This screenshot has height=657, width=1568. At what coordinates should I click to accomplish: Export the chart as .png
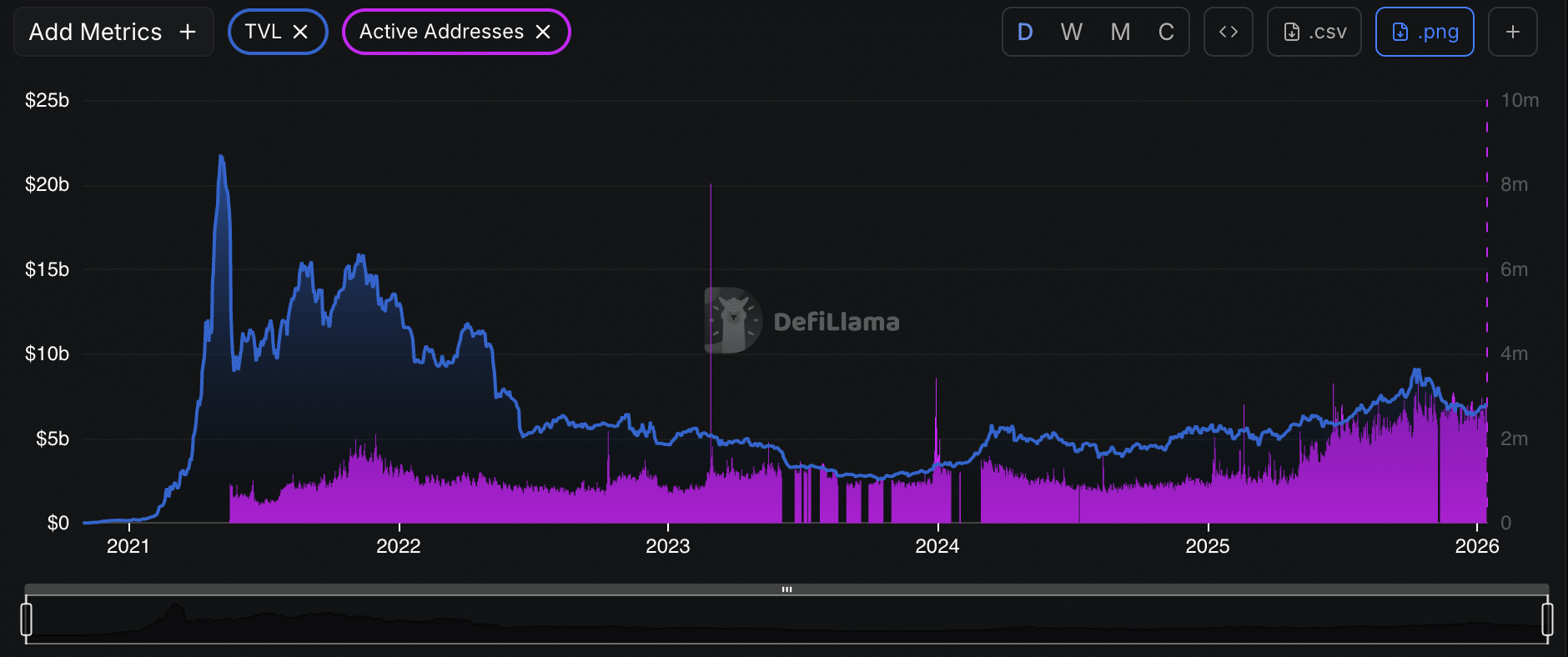1424,32
